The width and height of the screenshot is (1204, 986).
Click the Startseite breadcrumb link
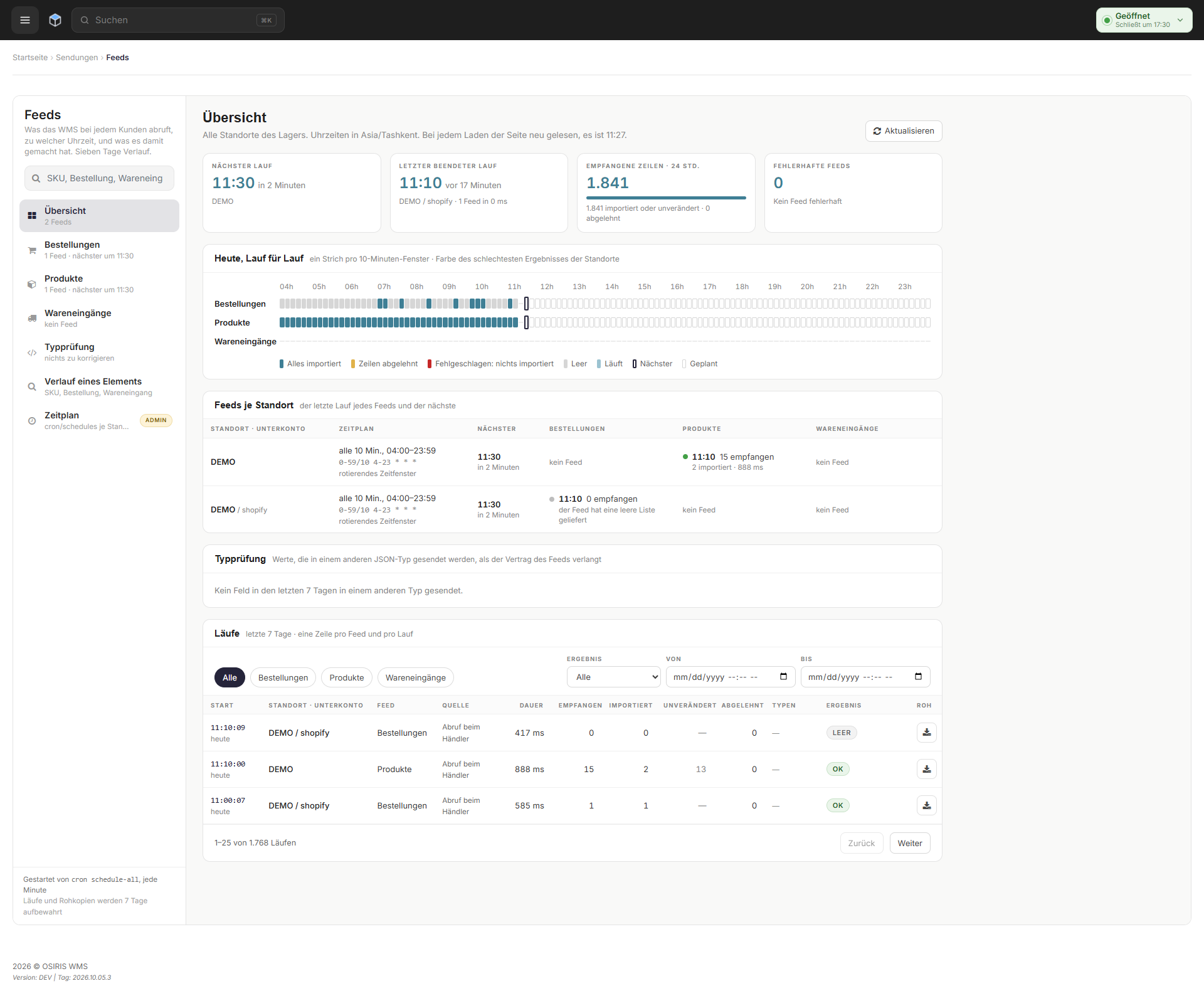30,58
